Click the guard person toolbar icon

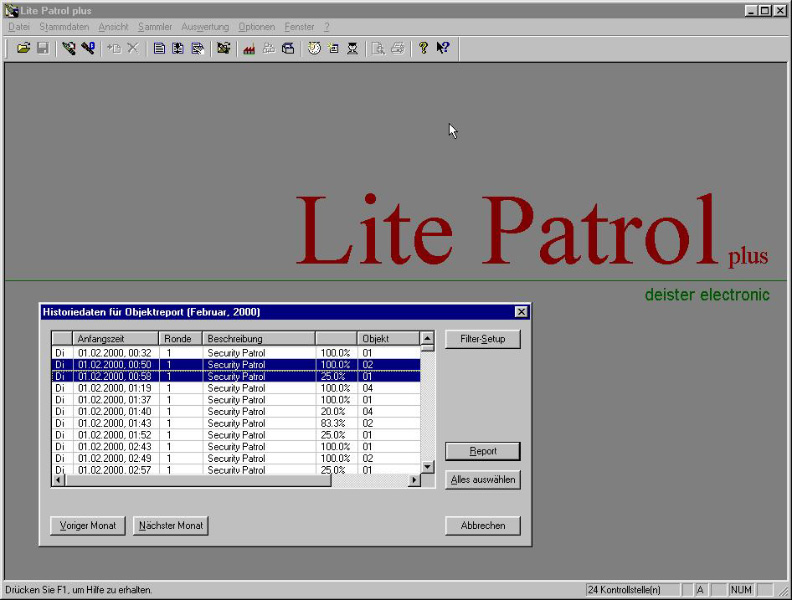pyautogui.click(x=353, y=48)
